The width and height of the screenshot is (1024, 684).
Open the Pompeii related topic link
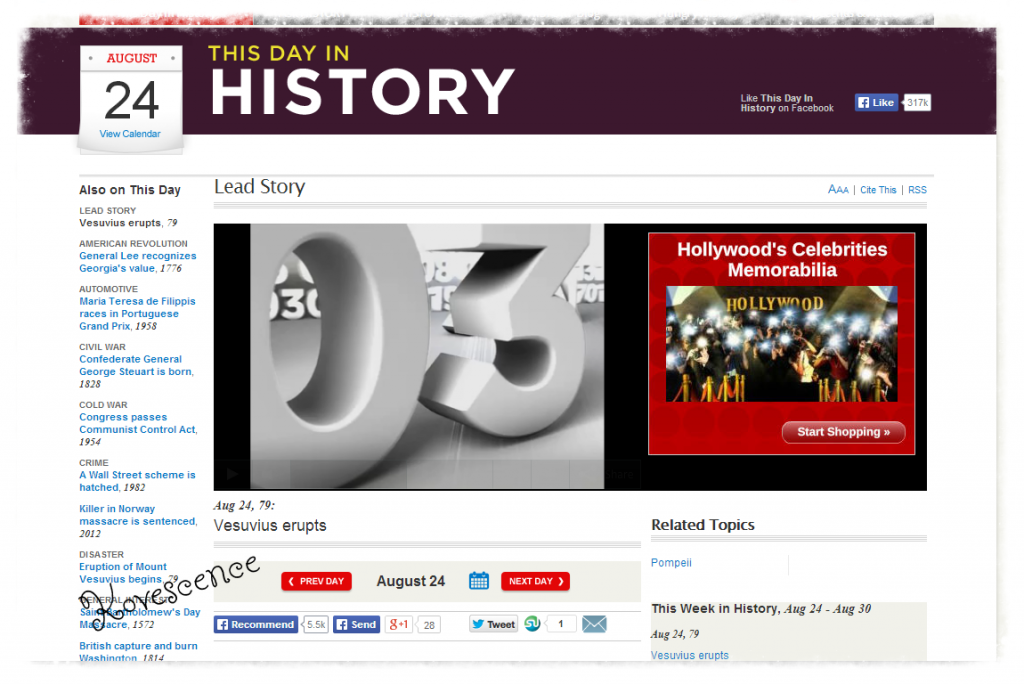tap(671, 562)
